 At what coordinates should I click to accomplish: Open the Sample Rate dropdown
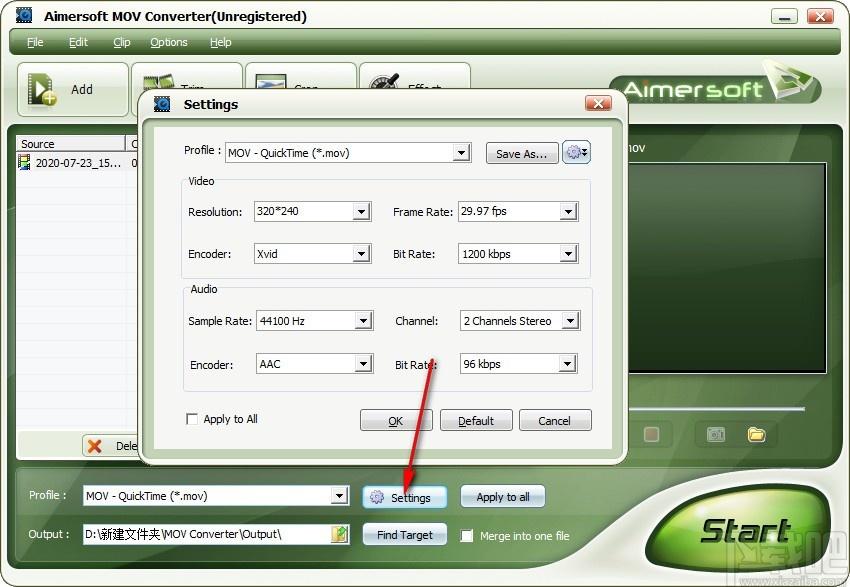pos(363,321)
